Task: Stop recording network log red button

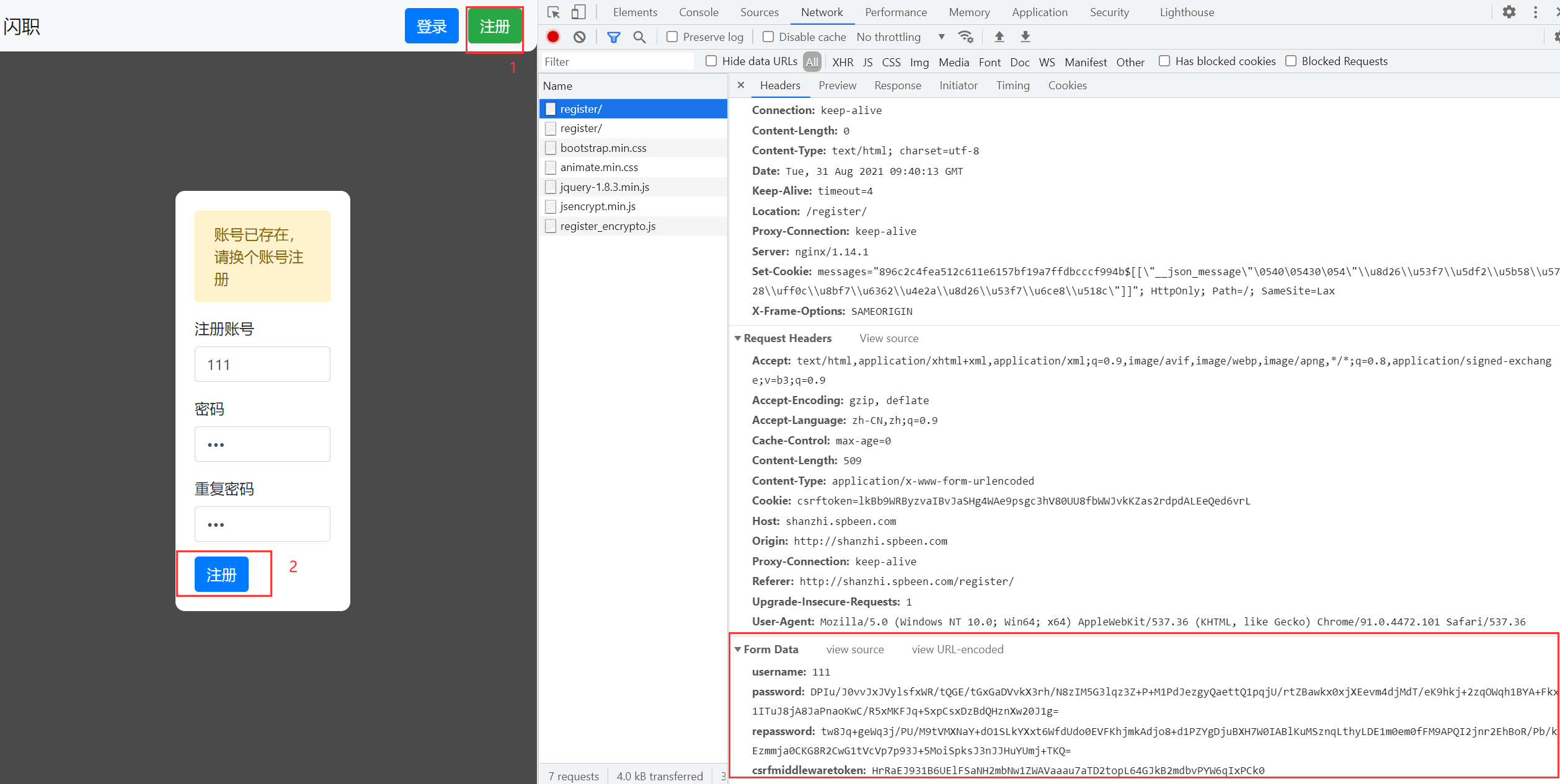Action: tap(553, 37)
